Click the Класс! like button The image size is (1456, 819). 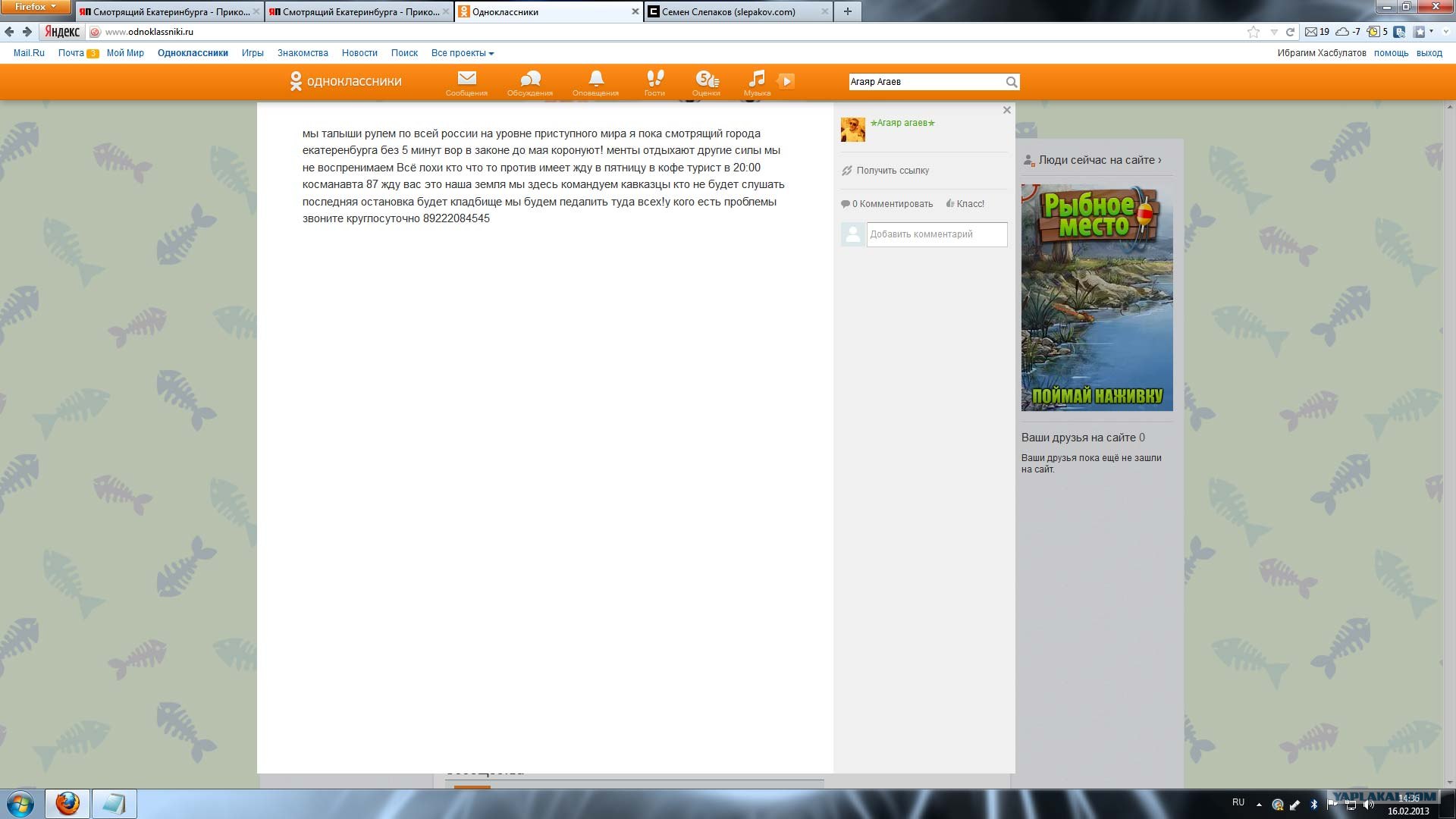click(x=965, y=204)
